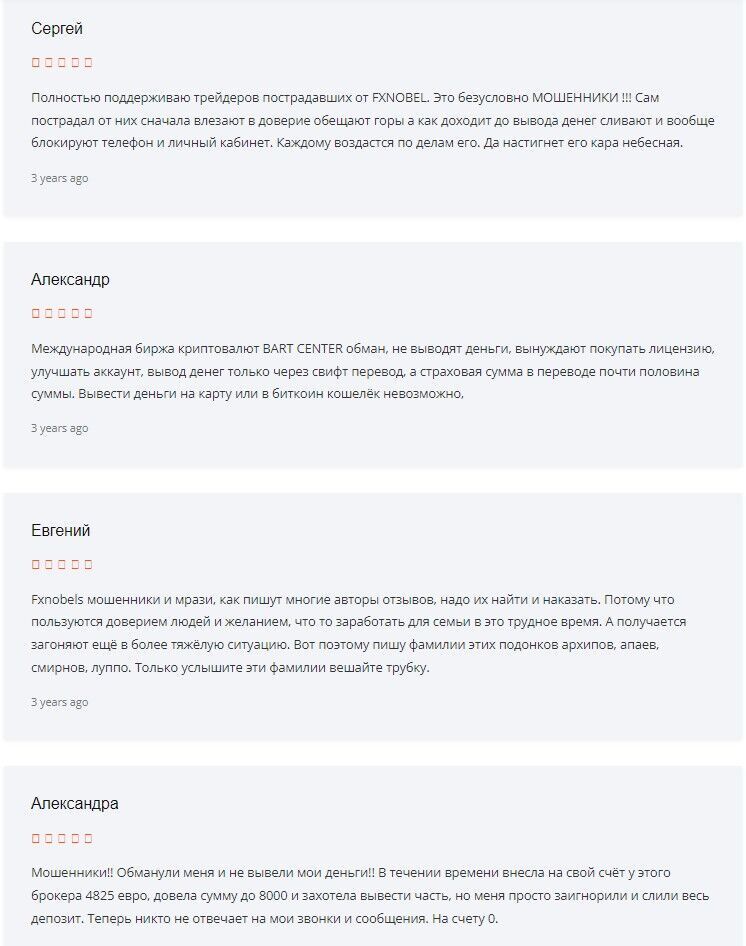Select the first star in Александра's rating
This screenshot has width=746, height=946.
pyautogui.click(x=35, y=838)
